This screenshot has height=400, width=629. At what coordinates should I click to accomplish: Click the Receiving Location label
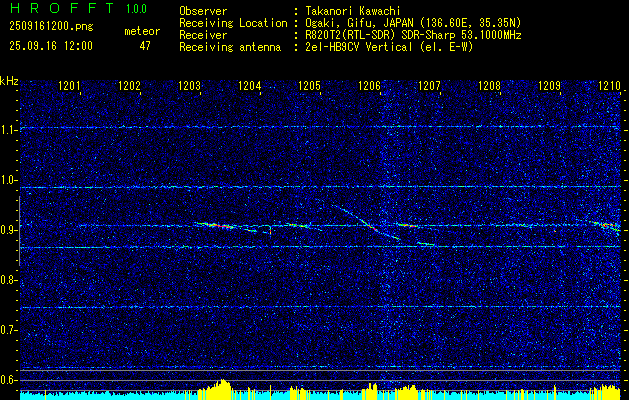coord(233,23)
